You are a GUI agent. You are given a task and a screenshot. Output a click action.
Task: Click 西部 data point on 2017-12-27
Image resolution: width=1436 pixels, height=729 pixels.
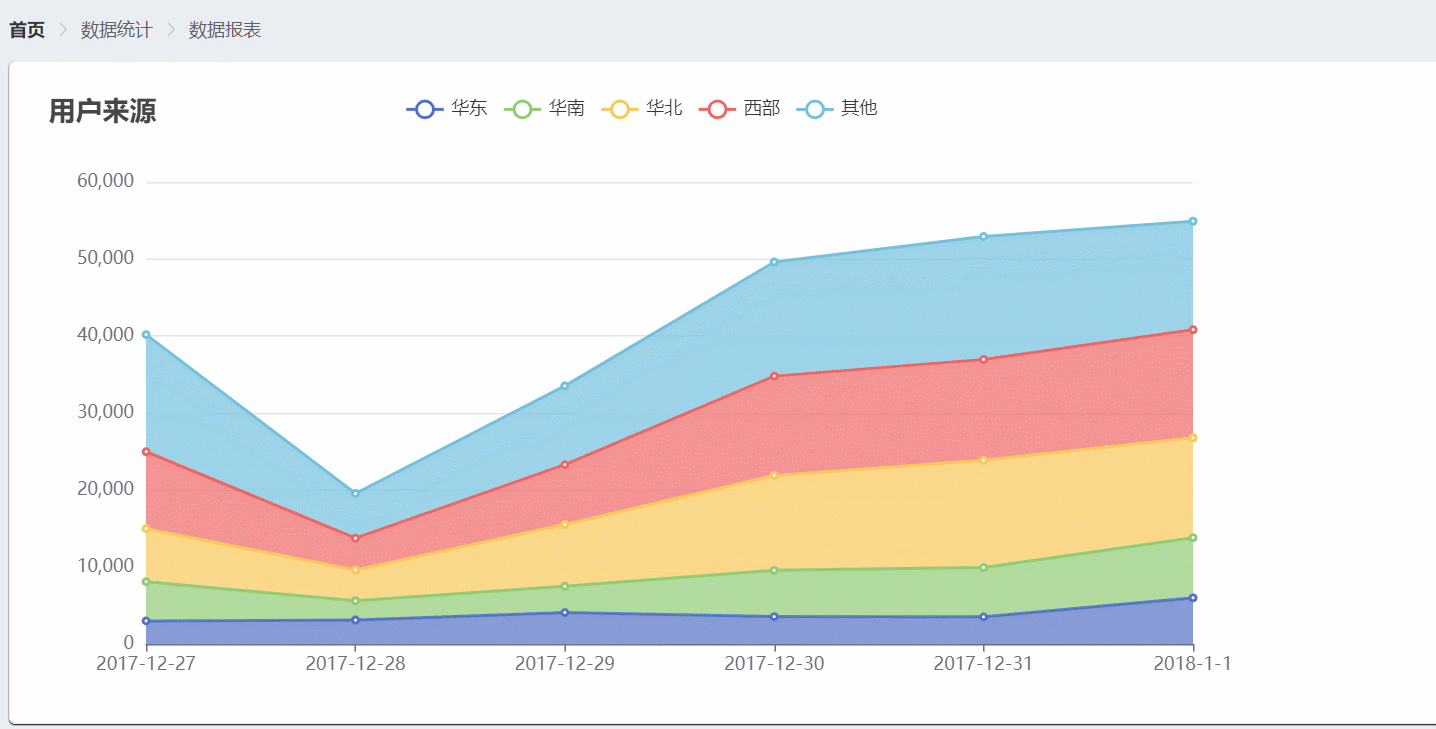146,452
